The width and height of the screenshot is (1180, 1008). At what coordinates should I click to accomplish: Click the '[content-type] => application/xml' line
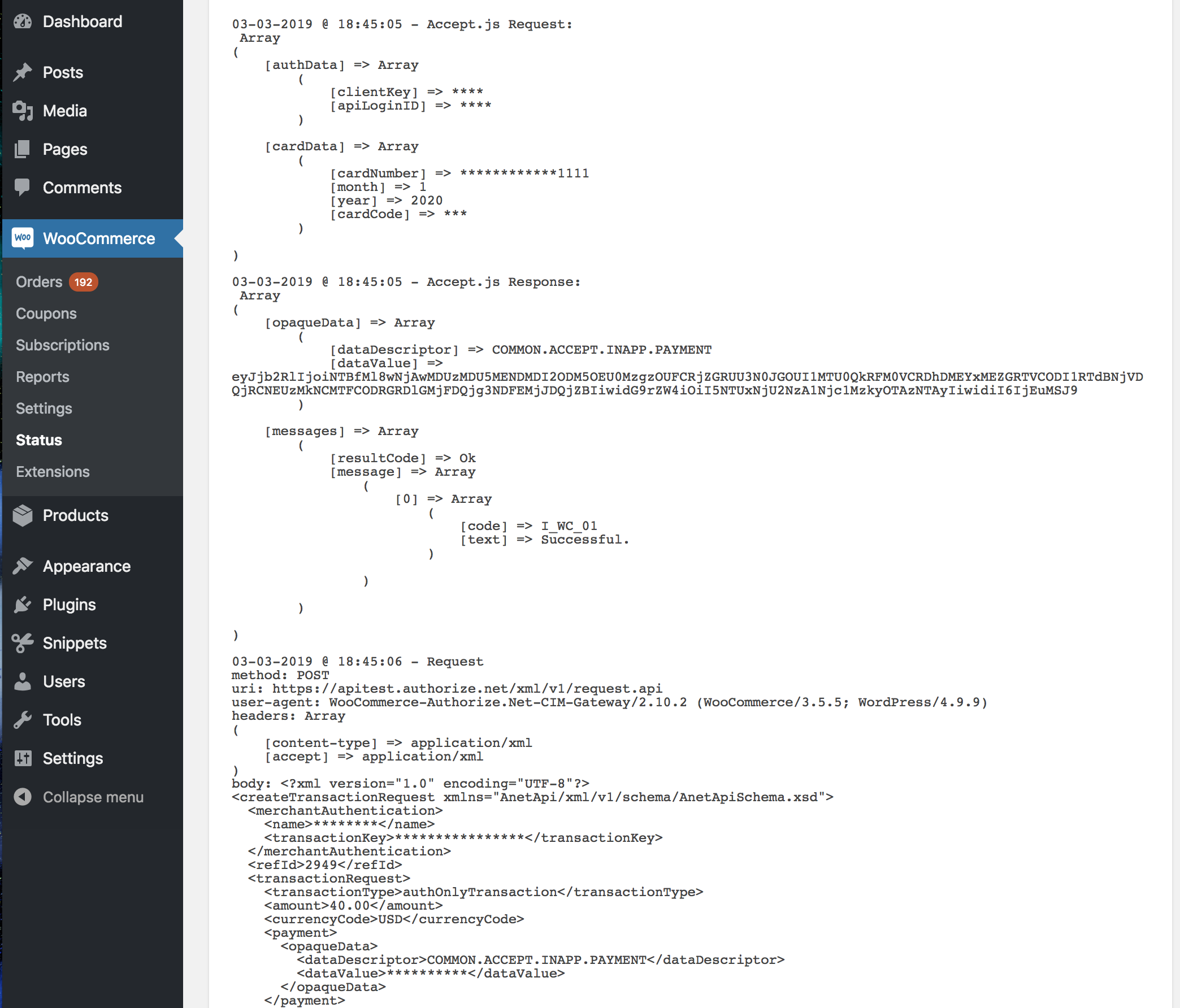pyautogui.click(x=398, y=742)
